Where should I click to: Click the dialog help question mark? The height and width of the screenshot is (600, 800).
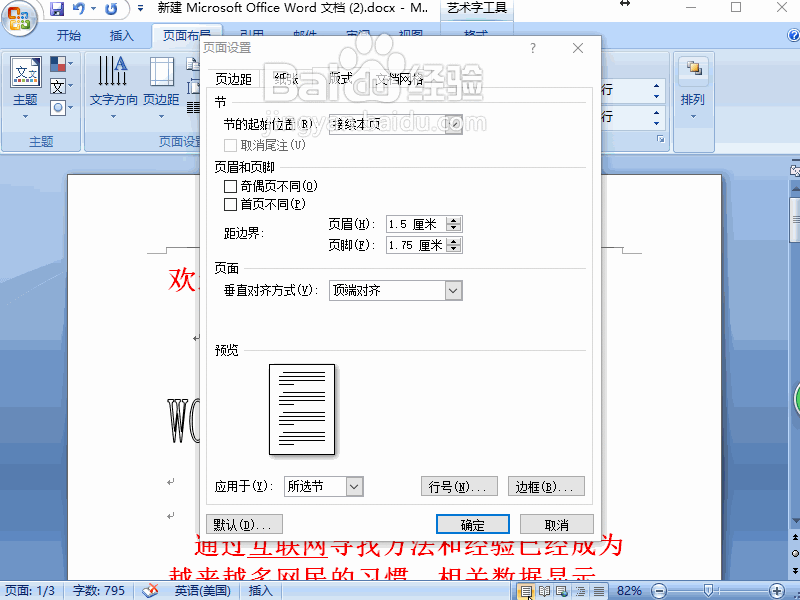tap(533, 48)
